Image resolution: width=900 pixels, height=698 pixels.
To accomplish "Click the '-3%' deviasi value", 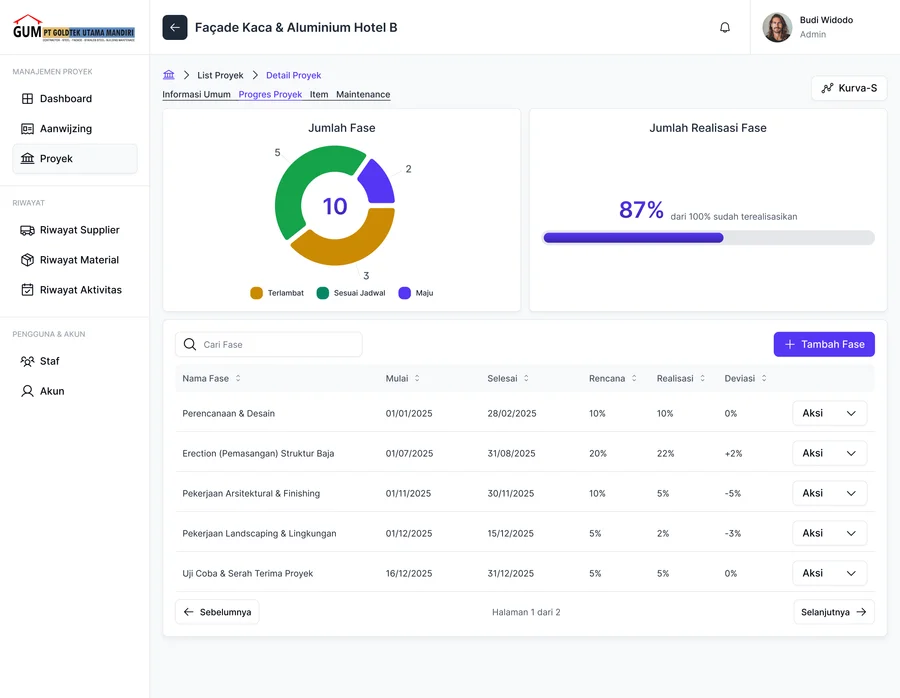I will click(732, 533).
